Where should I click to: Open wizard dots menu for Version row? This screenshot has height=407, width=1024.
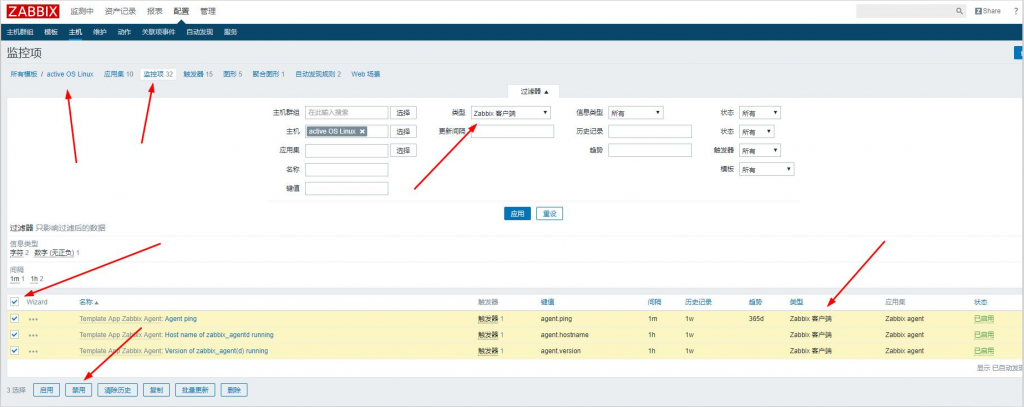[x=33, y=351]
